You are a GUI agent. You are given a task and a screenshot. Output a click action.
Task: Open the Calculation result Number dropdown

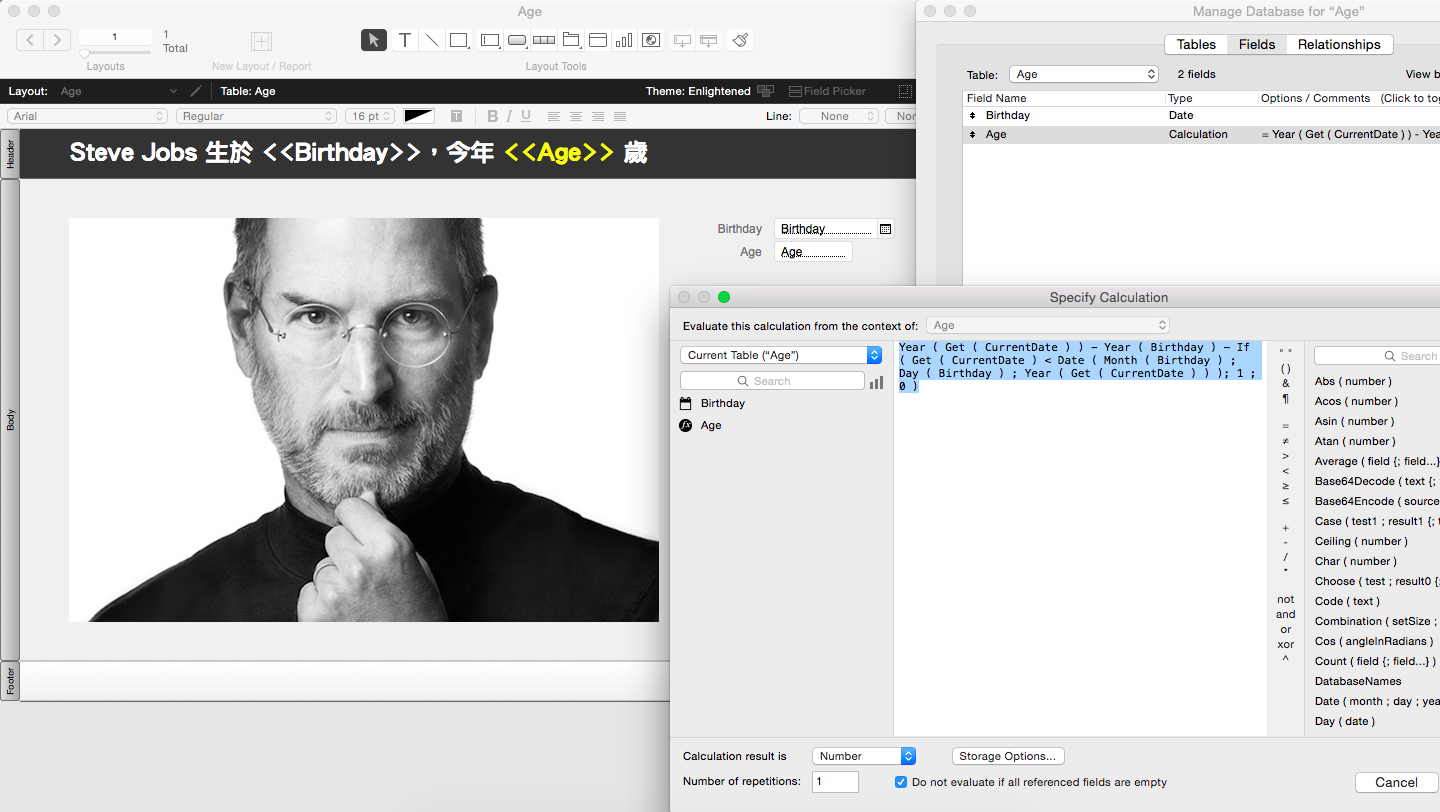[864, 756]
